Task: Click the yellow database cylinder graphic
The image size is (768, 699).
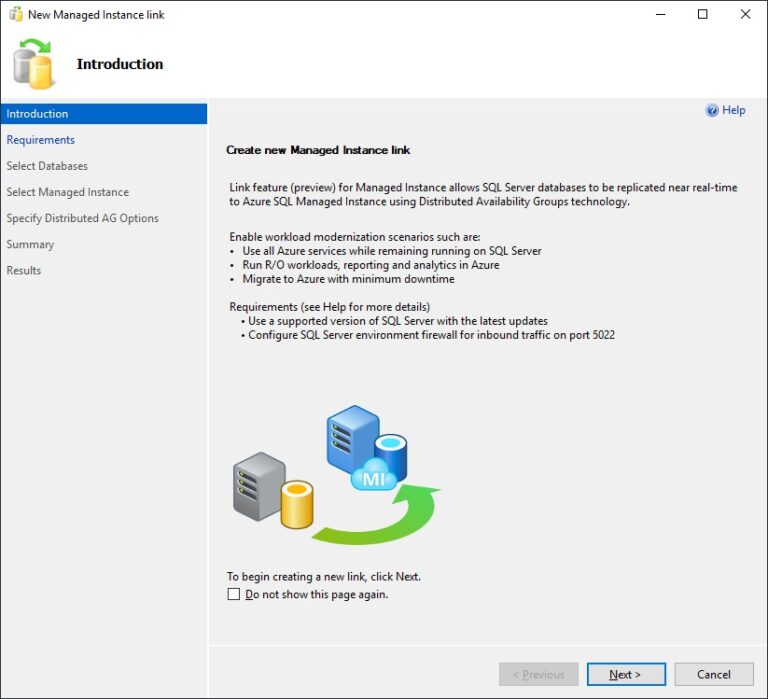Action: pyautogui.click(x=297, y=504)
